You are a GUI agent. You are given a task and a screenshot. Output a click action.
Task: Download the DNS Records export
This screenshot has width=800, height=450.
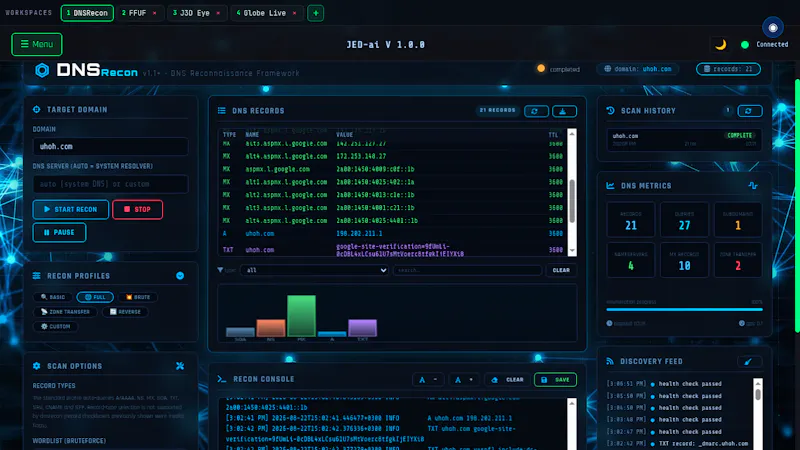tap(563, 111)
